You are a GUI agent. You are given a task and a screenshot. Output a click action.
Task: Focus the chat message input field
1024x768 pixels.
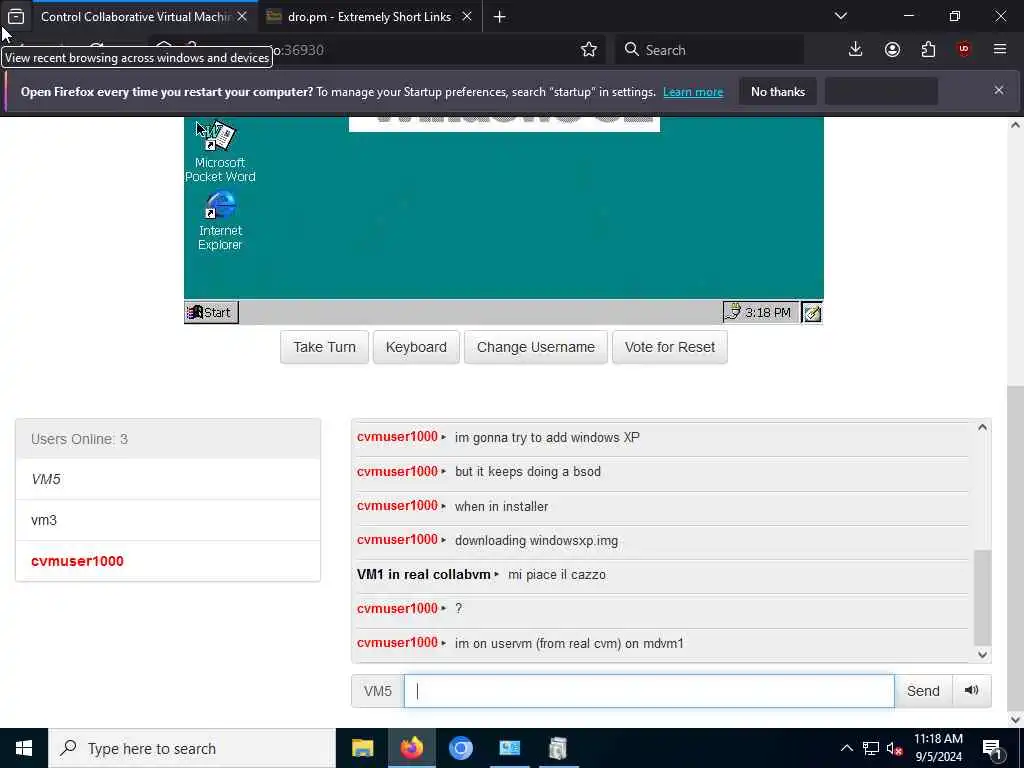click(x=648, y=691)
